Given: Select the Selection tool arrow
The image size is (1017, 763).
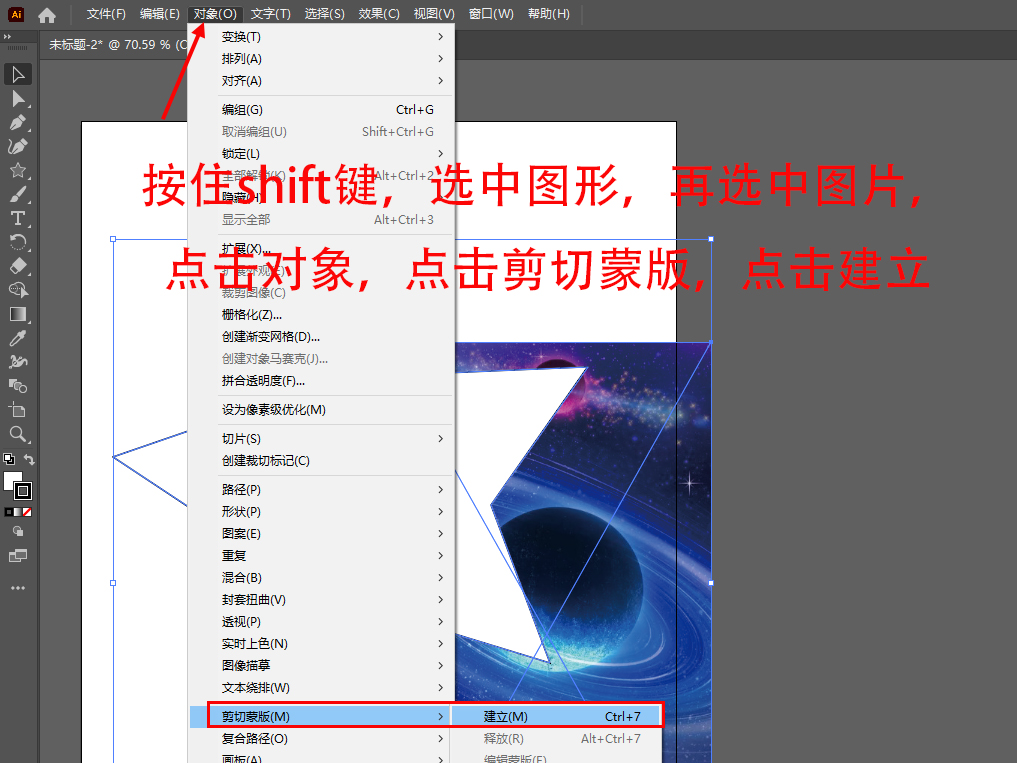Looking at the screenshot, I should [x=18, y=75].
